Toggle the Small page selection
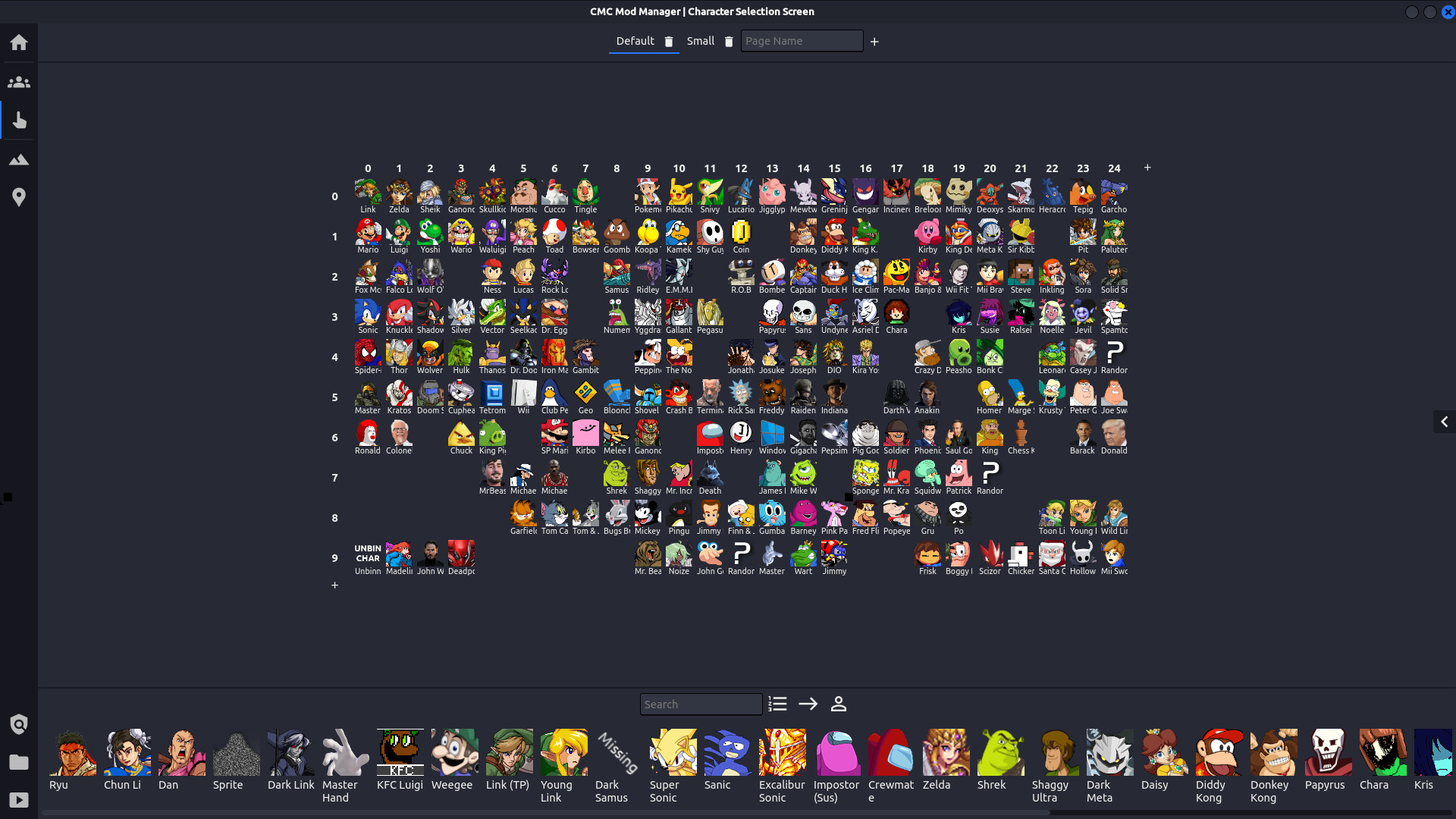 (x=700, y=41)
